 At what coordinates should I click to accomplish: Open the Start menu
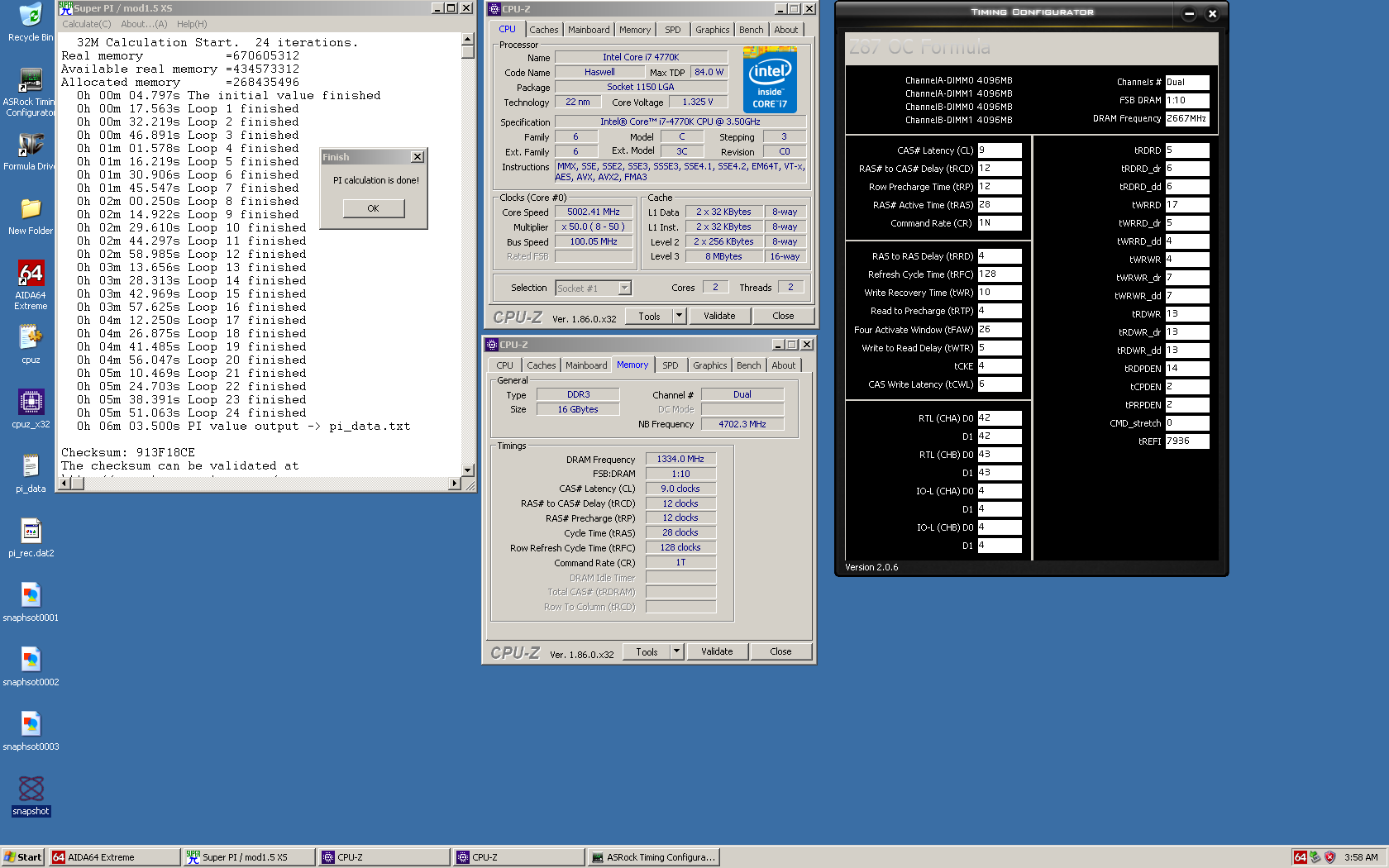point(23,857)
